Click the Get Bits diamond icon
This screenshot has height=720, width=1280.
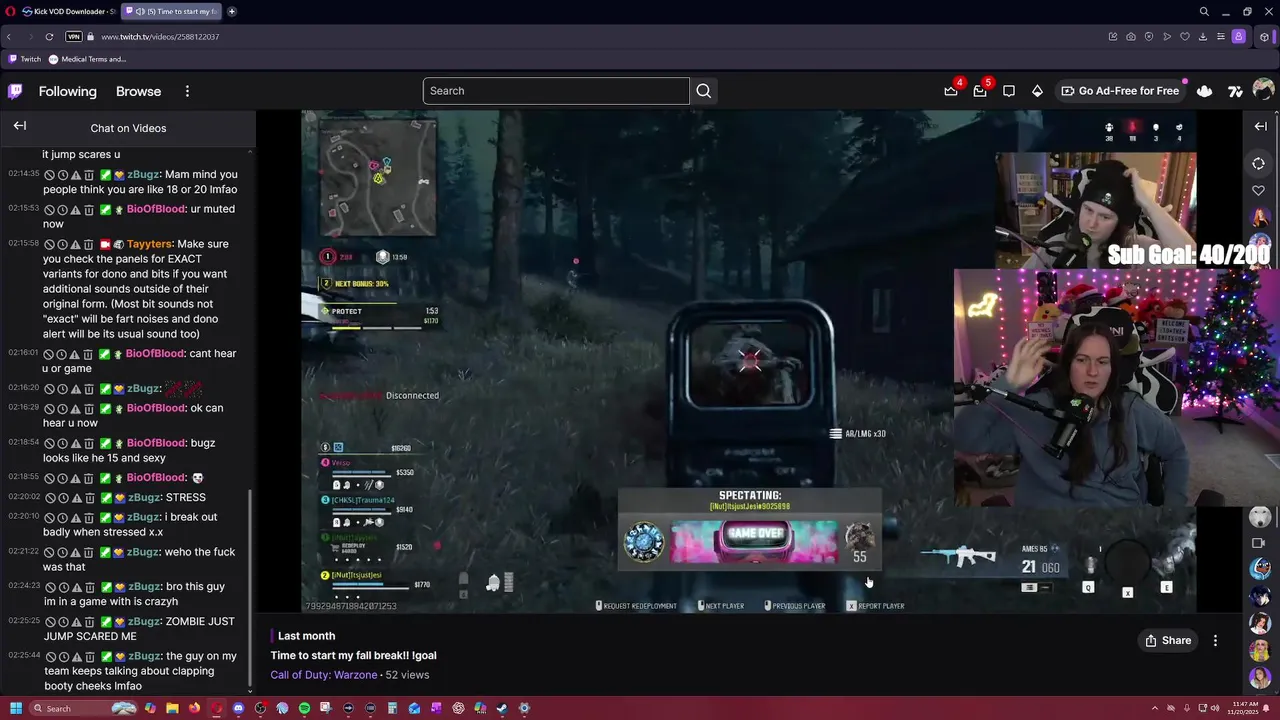click(1037, 91)
